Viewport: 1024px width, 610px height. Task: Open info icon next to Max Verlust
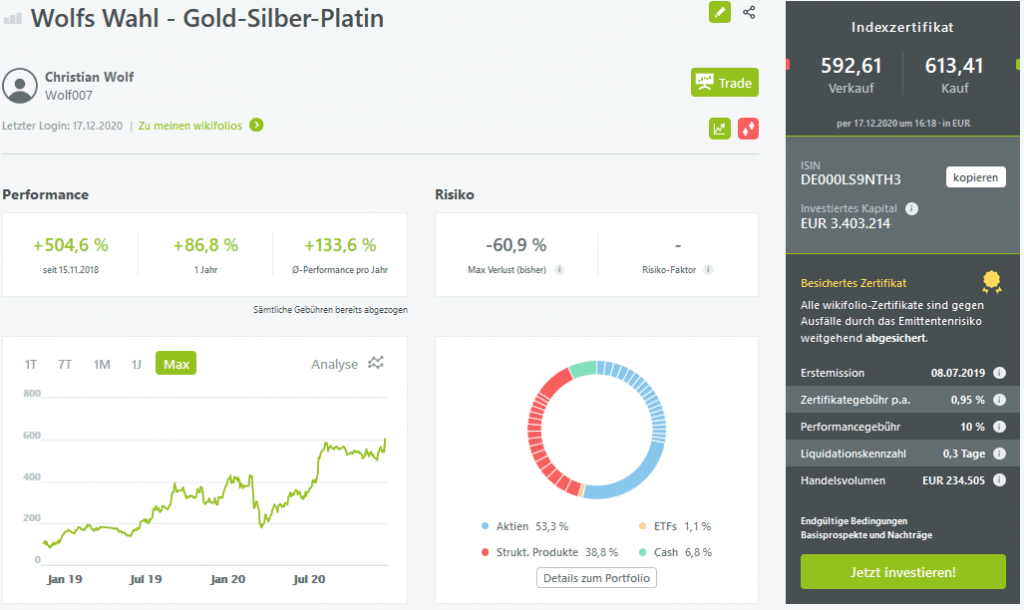(559, 270)
